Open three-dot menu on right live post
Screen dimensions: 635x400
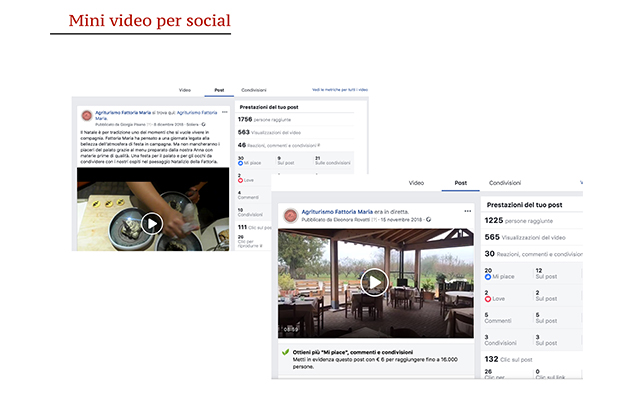click(467, 211)
